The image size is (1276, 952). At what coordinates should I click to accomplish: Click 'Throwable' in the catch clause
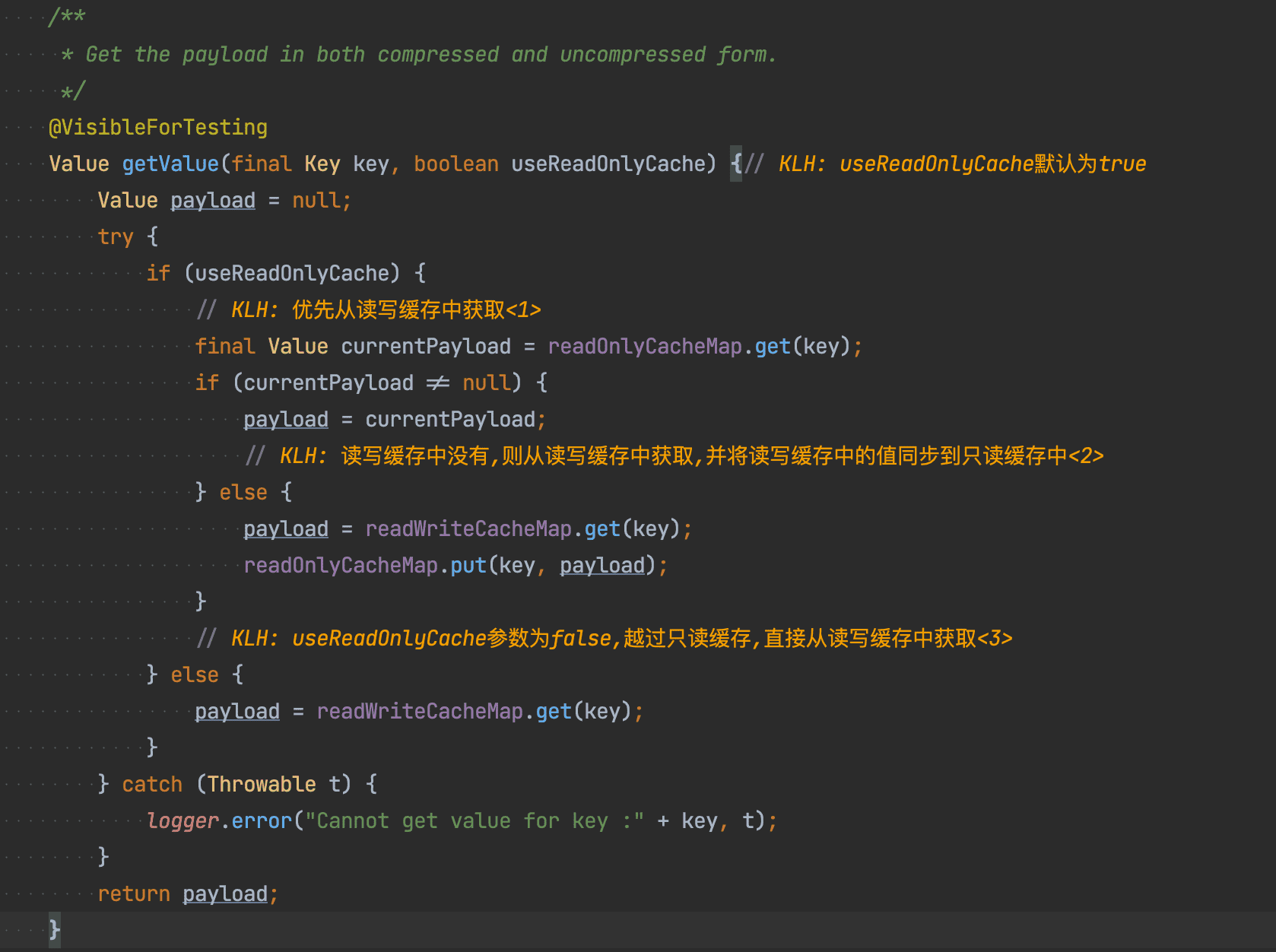point(262,785)
